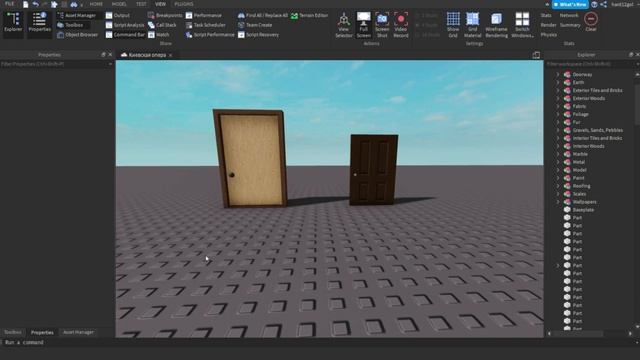Open the Breakpoints window
The height and width of the screenshot is (360, 640).
(x=165, y=16)
